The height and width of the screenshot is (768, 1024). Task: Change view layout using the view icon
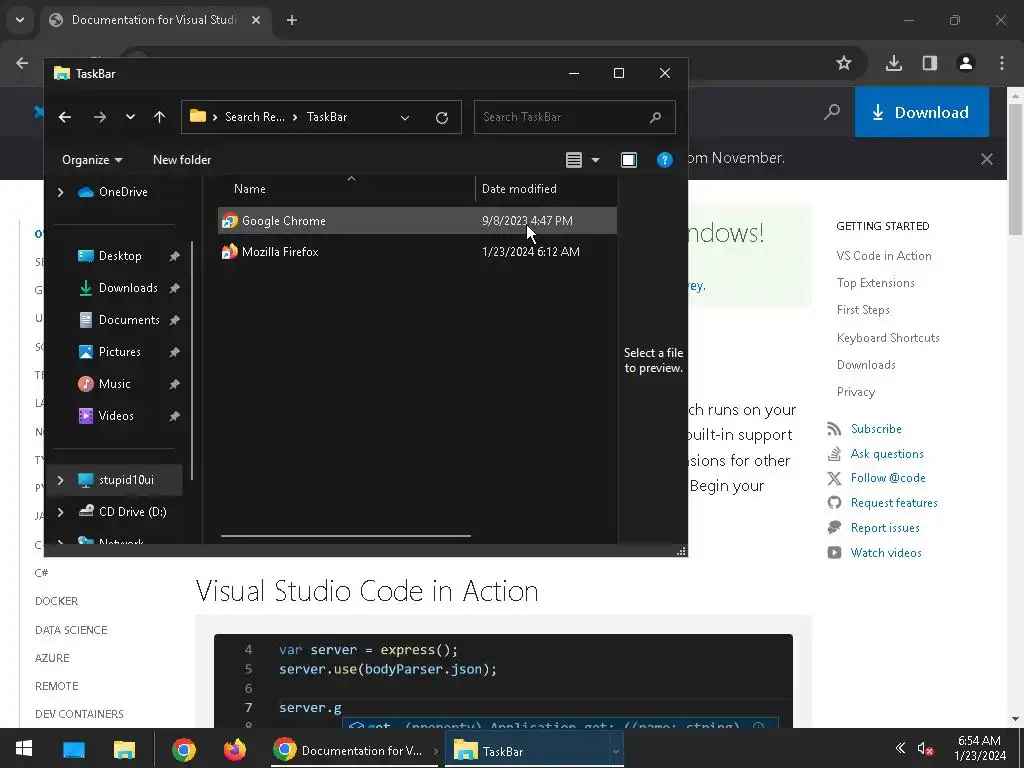point(574,160)
